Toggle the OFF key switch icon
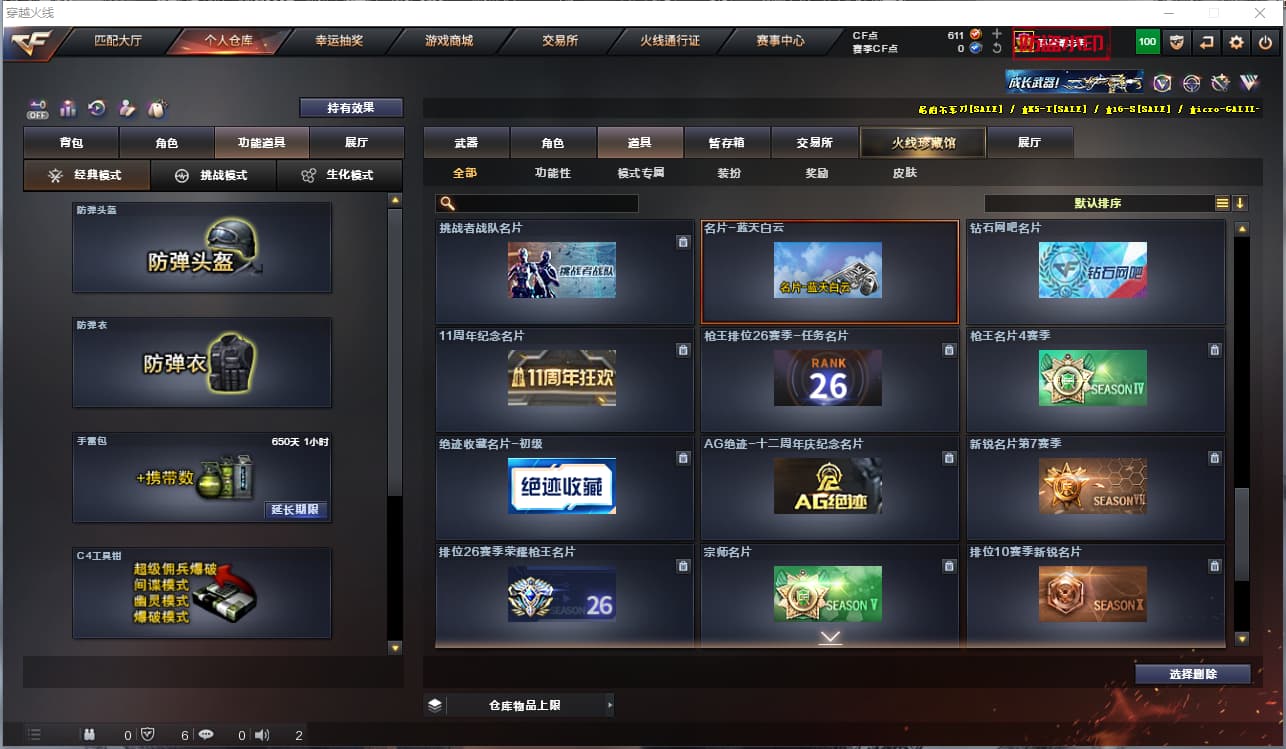The height and width of the screenshot is (749, 1286). [x=38, y=108]
